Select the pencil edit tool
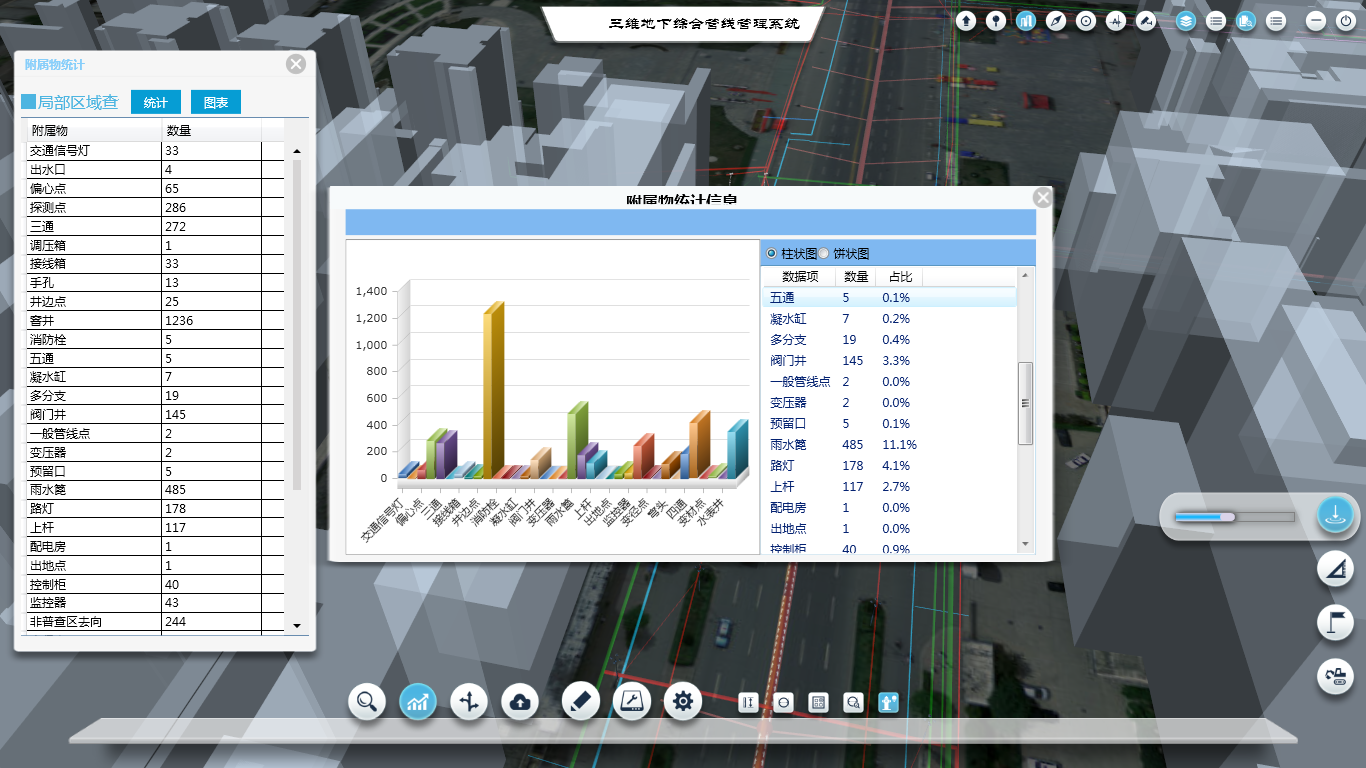This screenshot has height=768, width=1366. pos(581,702)
